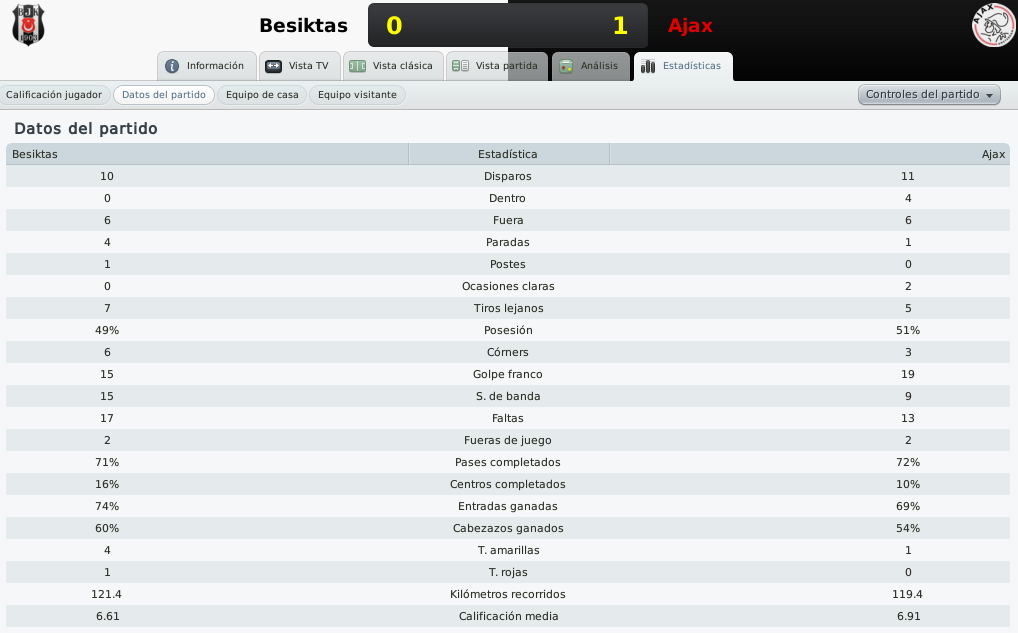Click the Estadísticas bar chart icon
Image resolution: width=1018 pixels, height=633 pixels.
(648, 66)
